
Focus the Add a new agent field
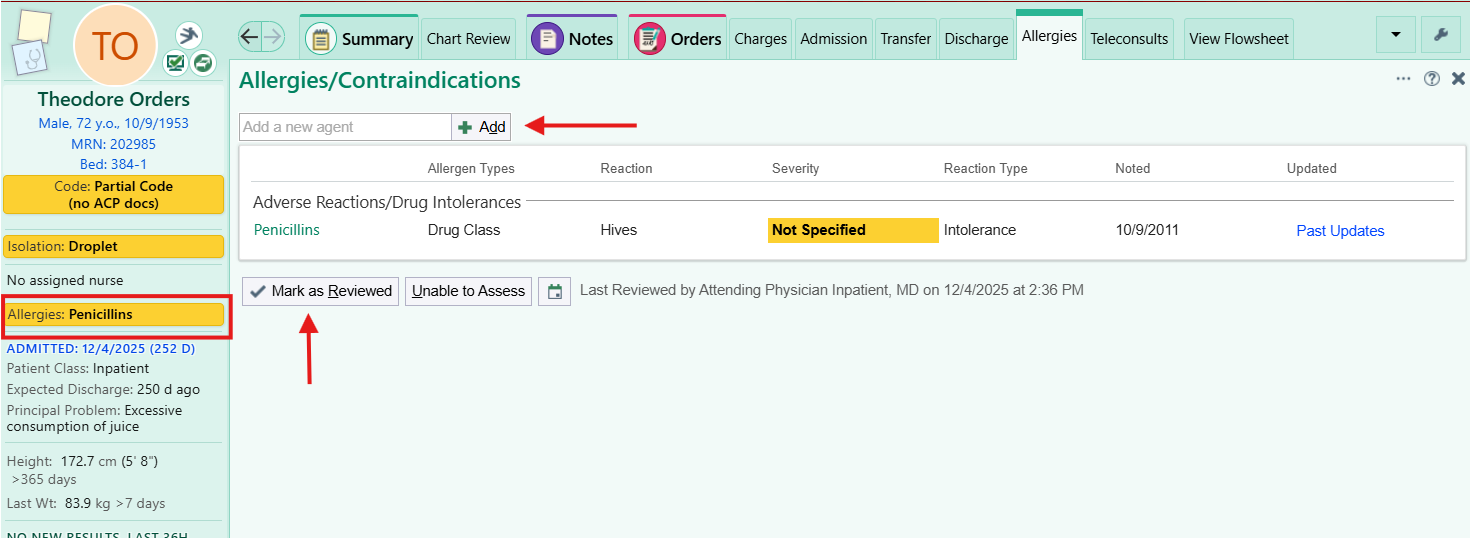[x=345, y=127]
